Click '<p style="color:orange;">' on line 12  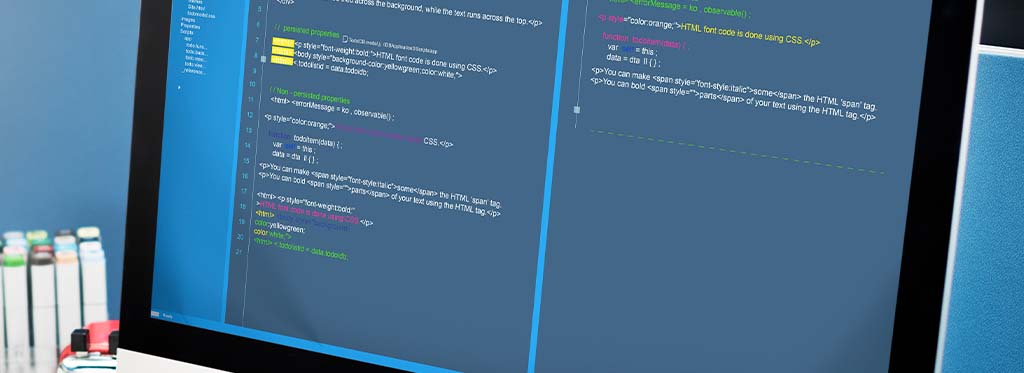tap(300, 122)
